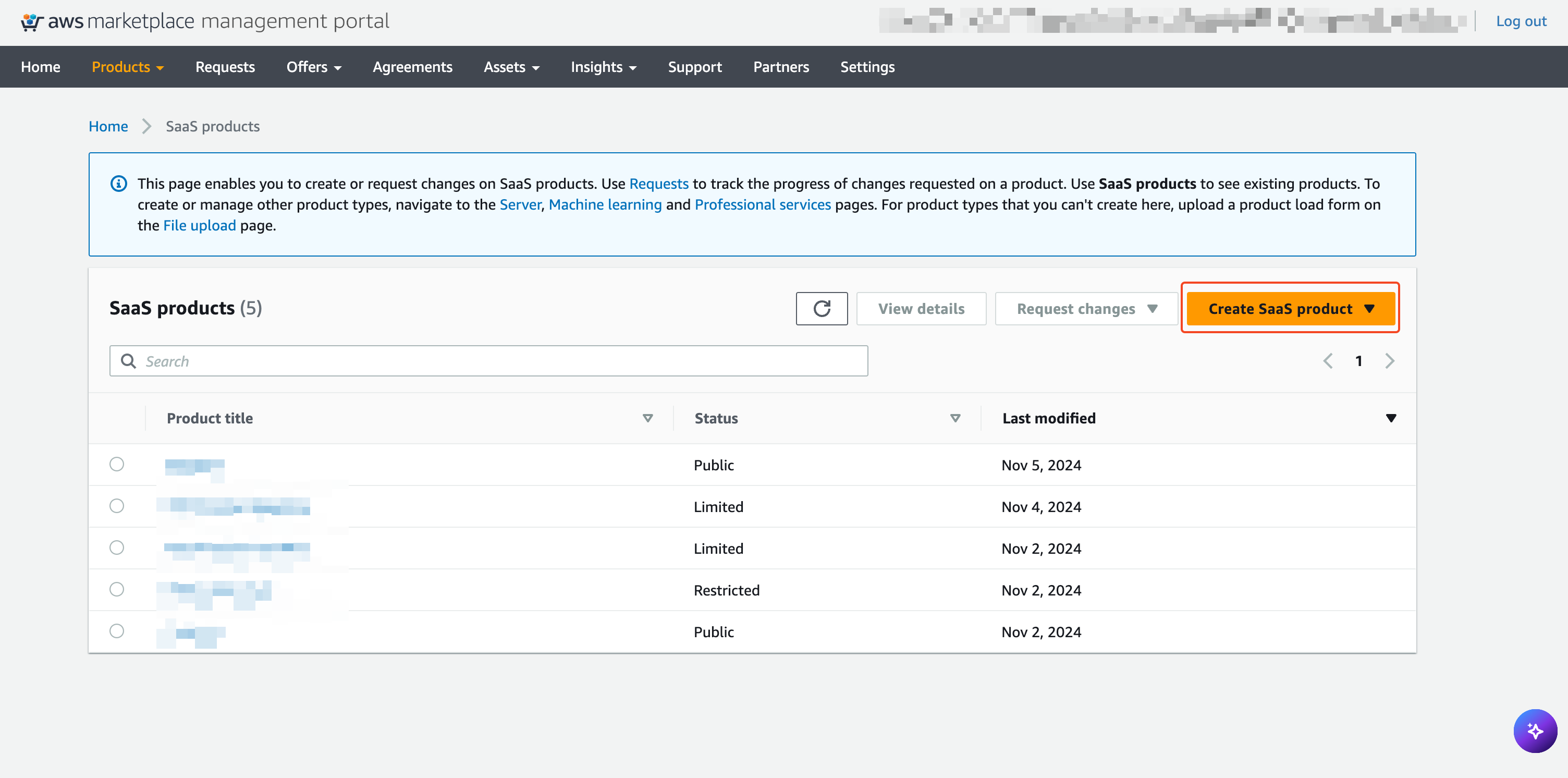Image resolution: width=1568 pixels, height=778 pixels.
Task: Follow the Server link in the banner
Action: tap(520, 204)
